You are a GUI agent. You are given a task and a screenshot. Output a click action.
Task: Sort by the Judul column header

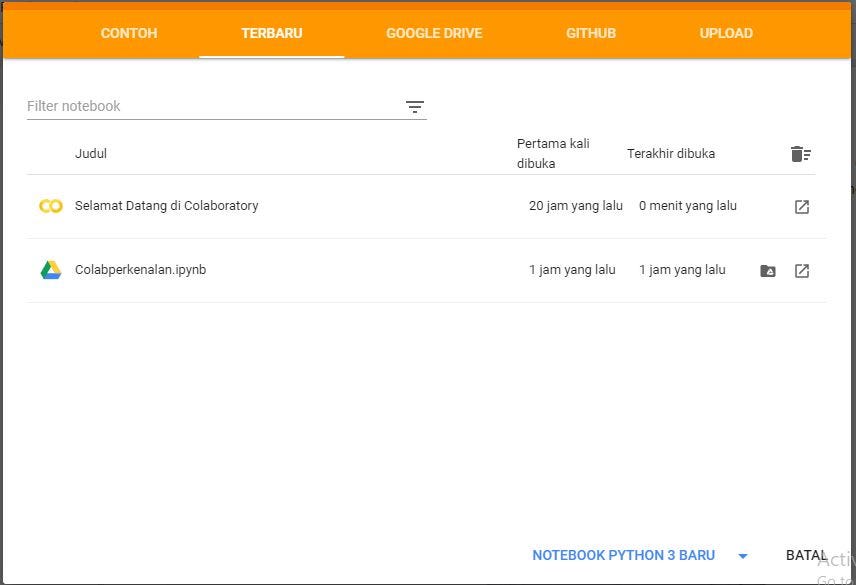tap(91, 154)
